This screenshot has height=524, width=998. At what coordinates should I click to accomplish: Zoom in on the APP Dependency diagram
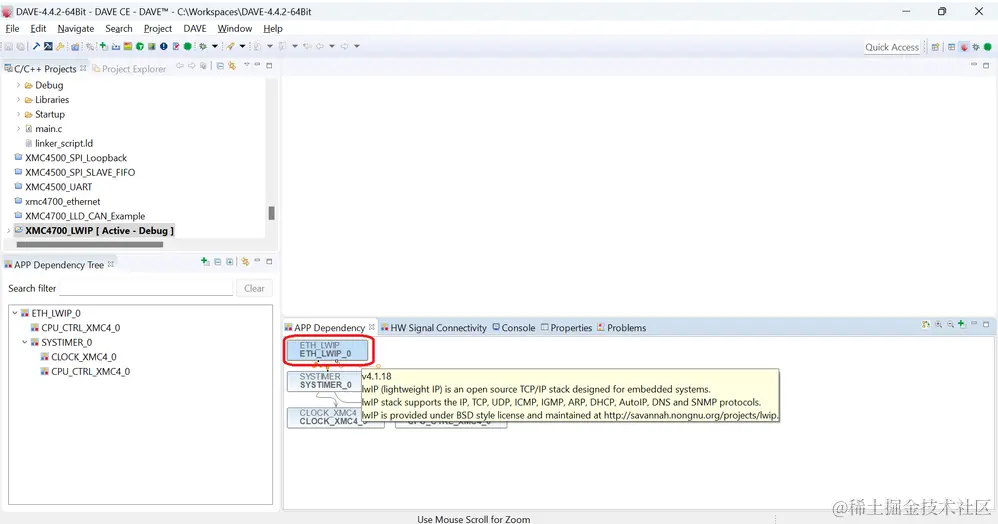pos(938,325)
